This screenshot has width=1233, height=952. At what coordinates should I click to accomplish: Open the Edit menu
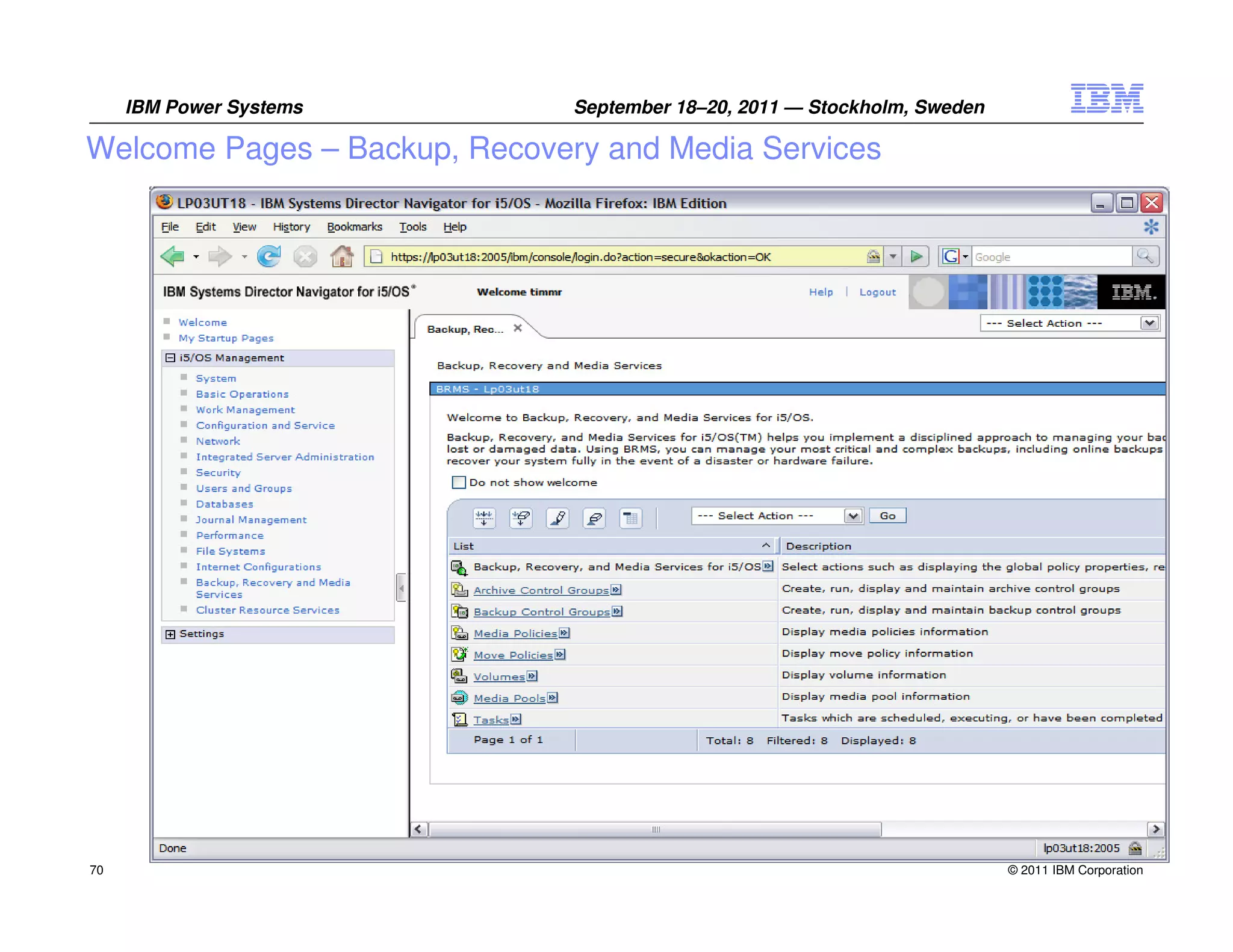click(x=205, y=227)
